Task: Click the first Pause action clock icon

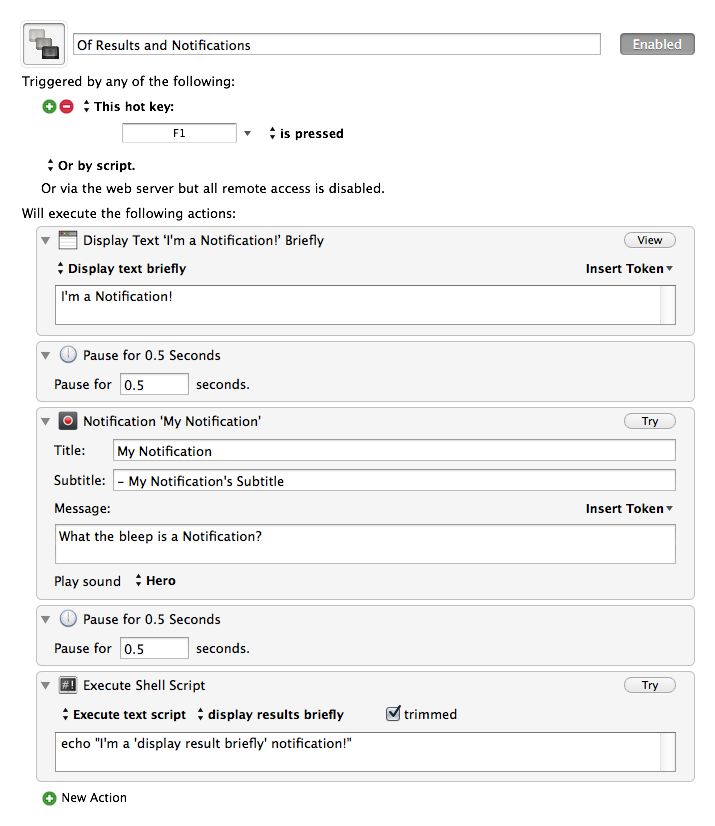Action: (68, 355)
